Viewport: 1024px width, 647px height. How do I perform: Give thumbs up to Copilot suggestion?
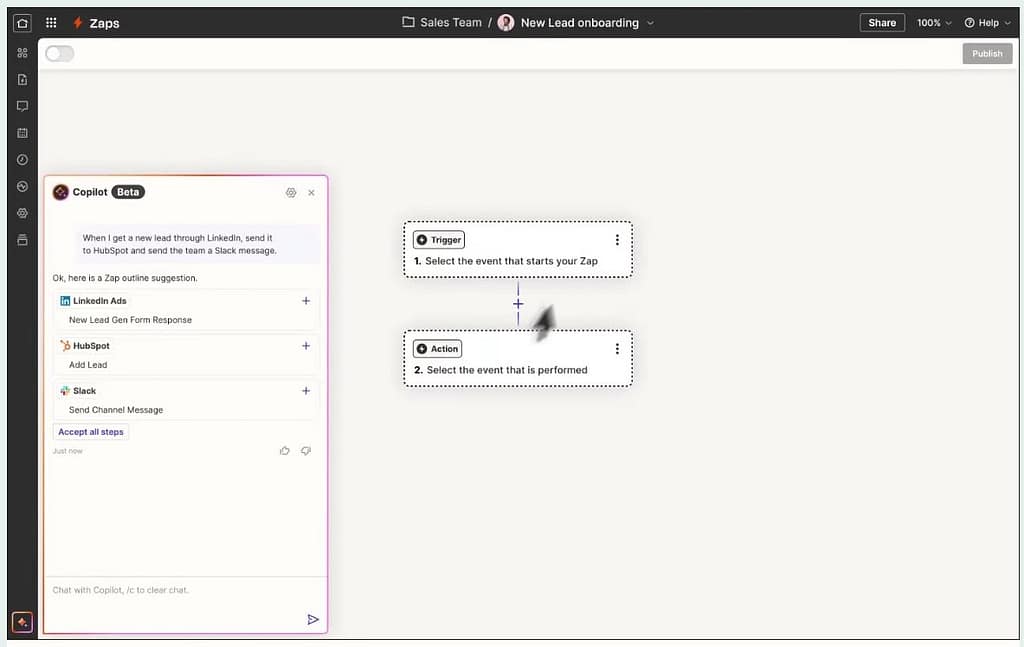click(x=285, y=451)
